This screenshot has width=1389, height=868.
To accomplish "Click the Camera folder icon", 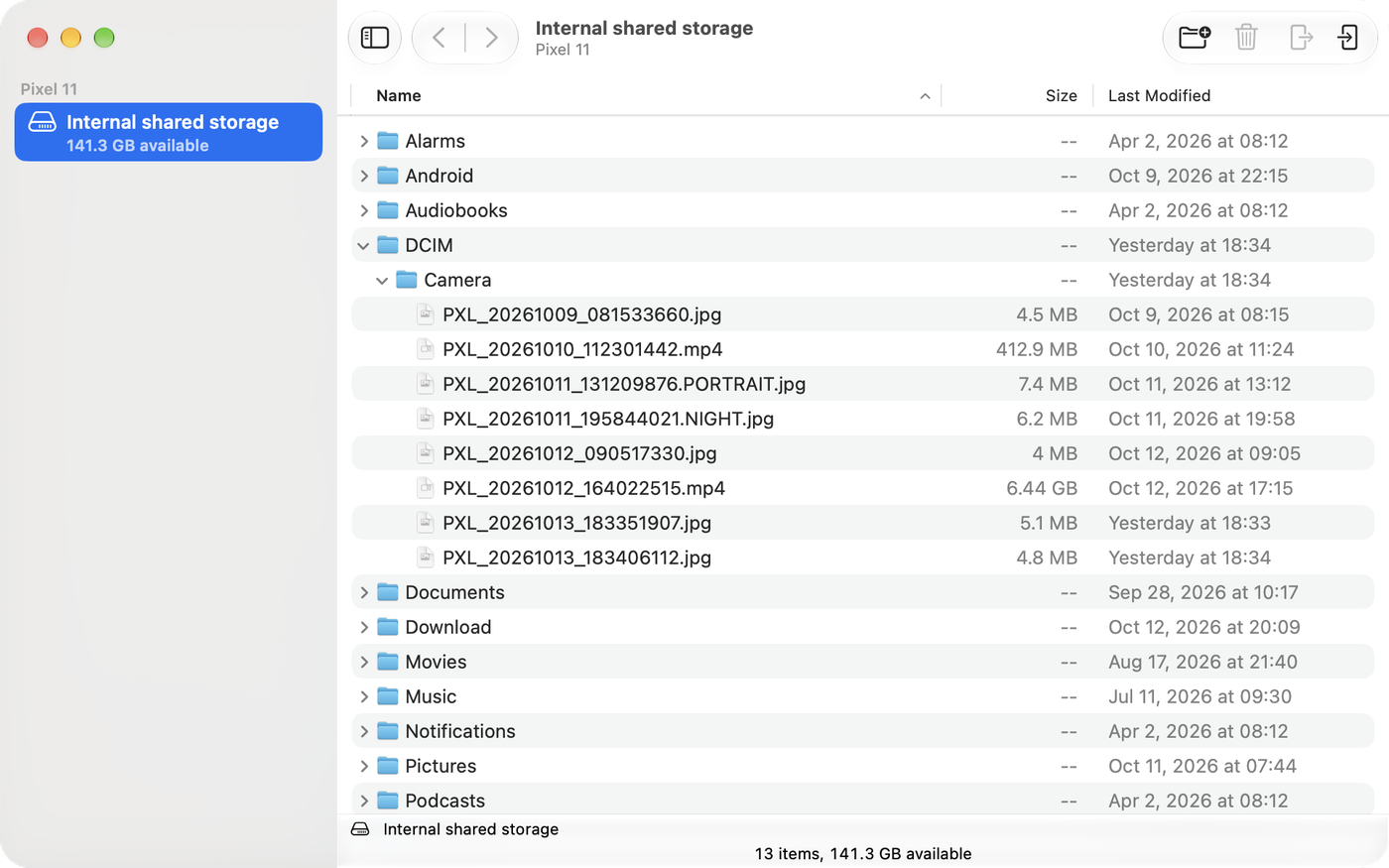I will tap(407, 280).
